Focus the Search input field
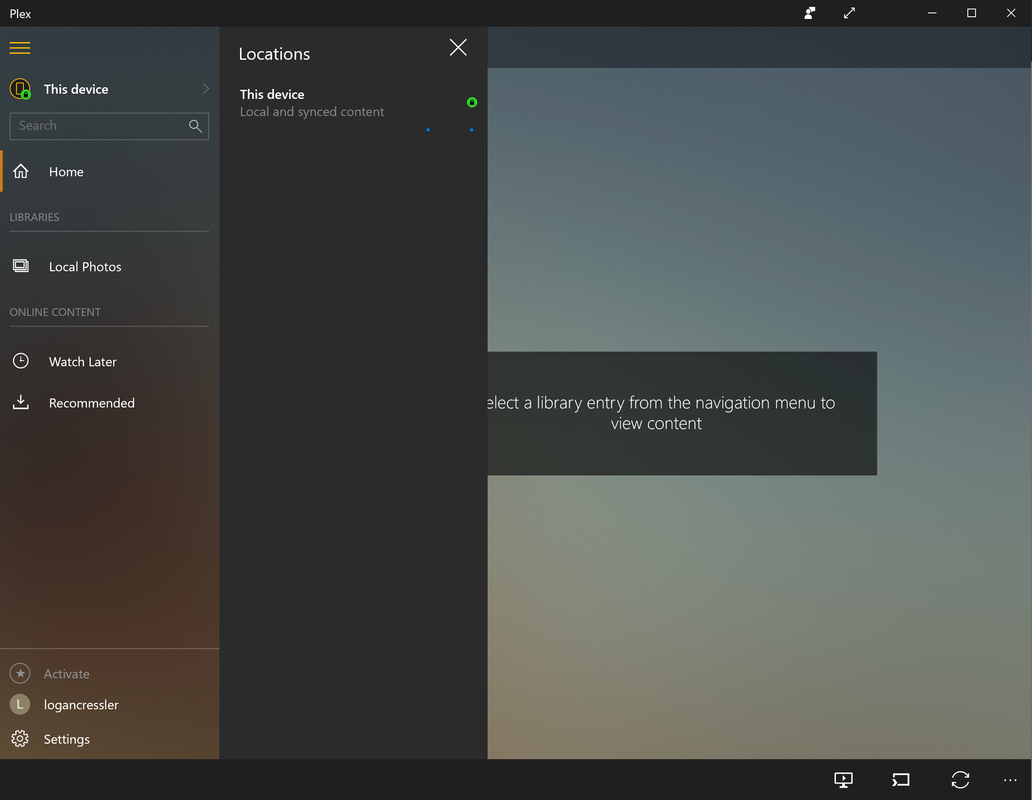This screenshot has height=800, width=1032. (x=109, y=126)
